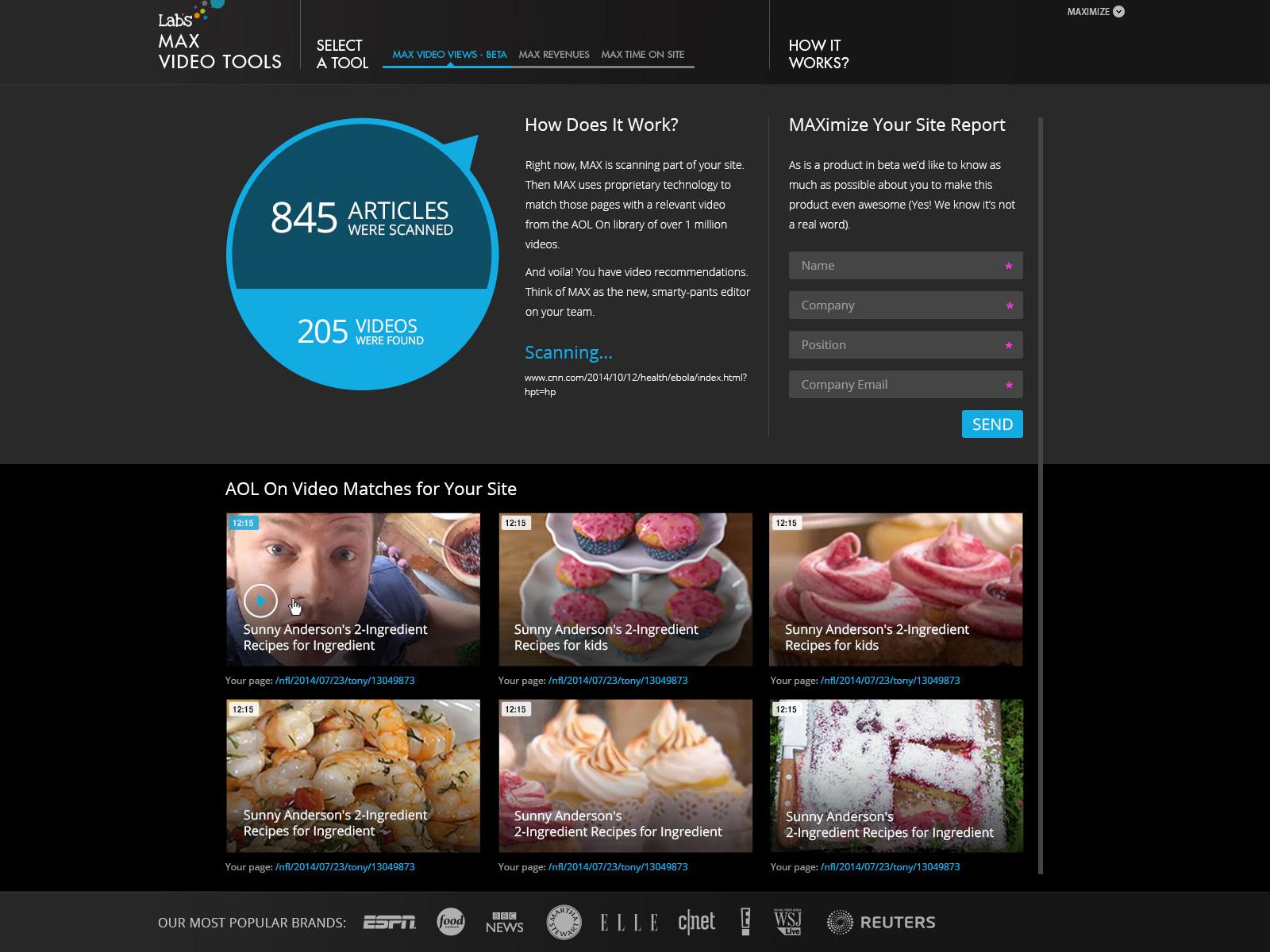Open the Martha Stewart brand logo
1270x952 pixels.
point(564,922)
